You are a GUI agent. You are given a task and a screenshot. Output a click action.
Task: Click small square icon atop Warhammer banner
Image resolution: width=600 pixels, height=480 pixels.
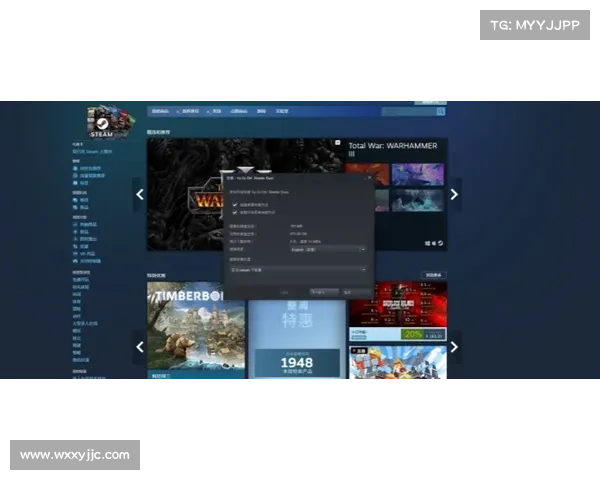click(x=338, y=142)
